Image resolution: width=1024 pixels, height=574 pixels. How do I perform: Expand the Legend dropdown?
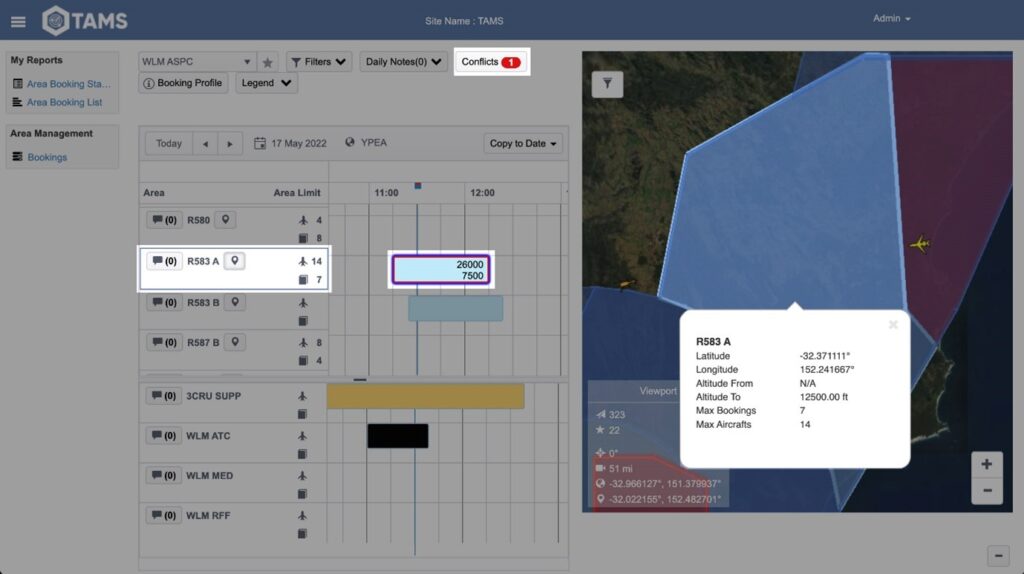pyautogui.click(x=266, y=83)
